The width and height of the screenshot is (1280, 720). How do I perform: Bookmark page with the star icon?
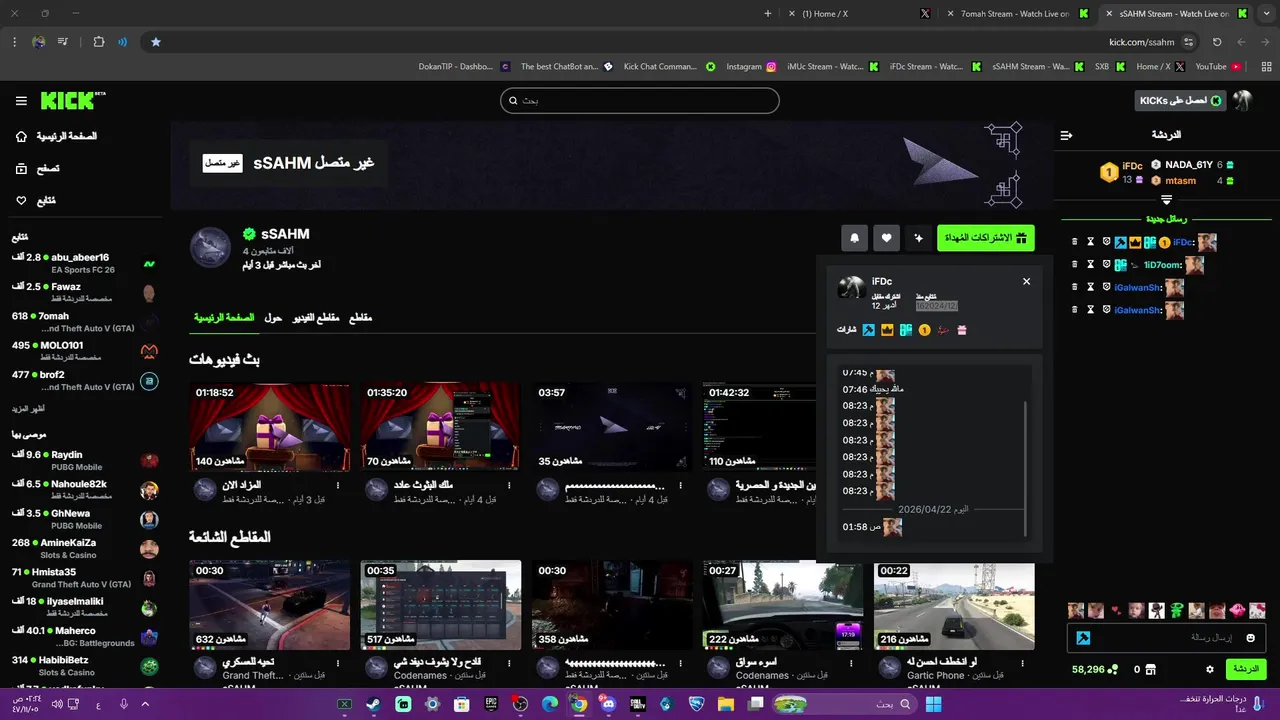[x=156, y=42]
